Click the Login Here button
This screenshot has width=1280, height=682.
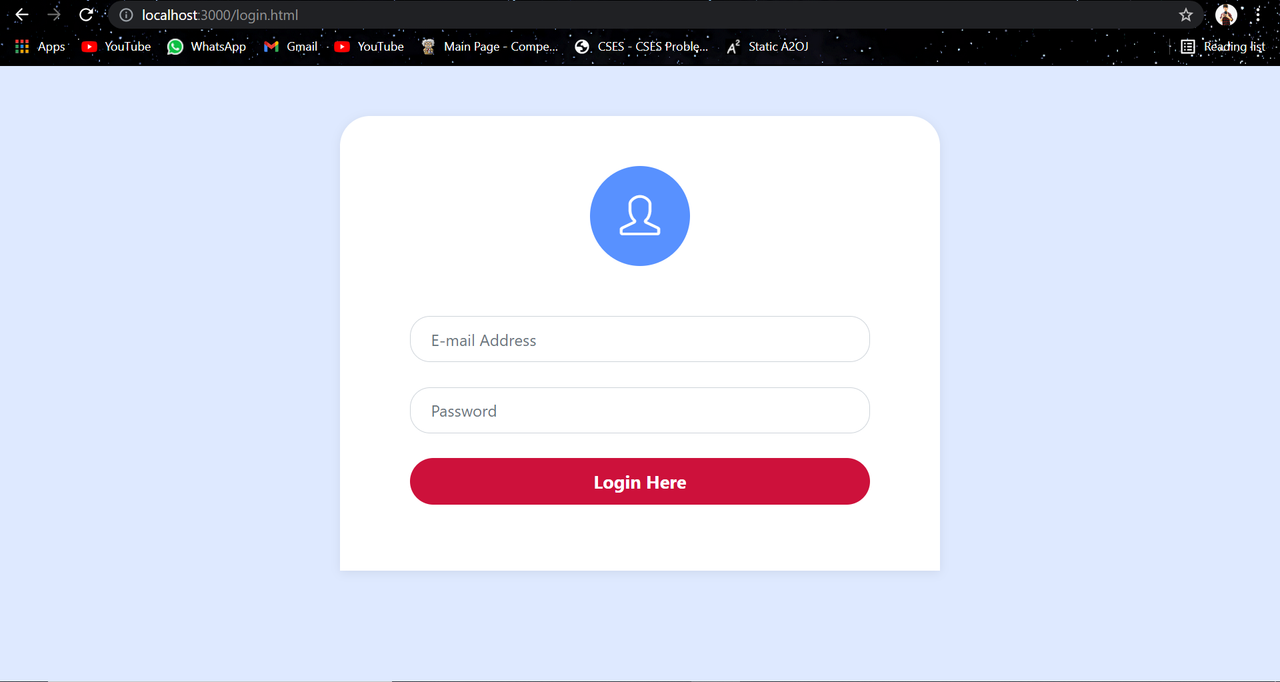point(640,481)
